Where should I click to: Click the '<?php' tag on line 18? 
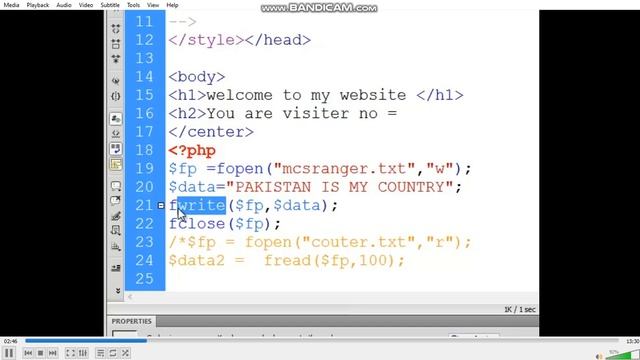192,150
